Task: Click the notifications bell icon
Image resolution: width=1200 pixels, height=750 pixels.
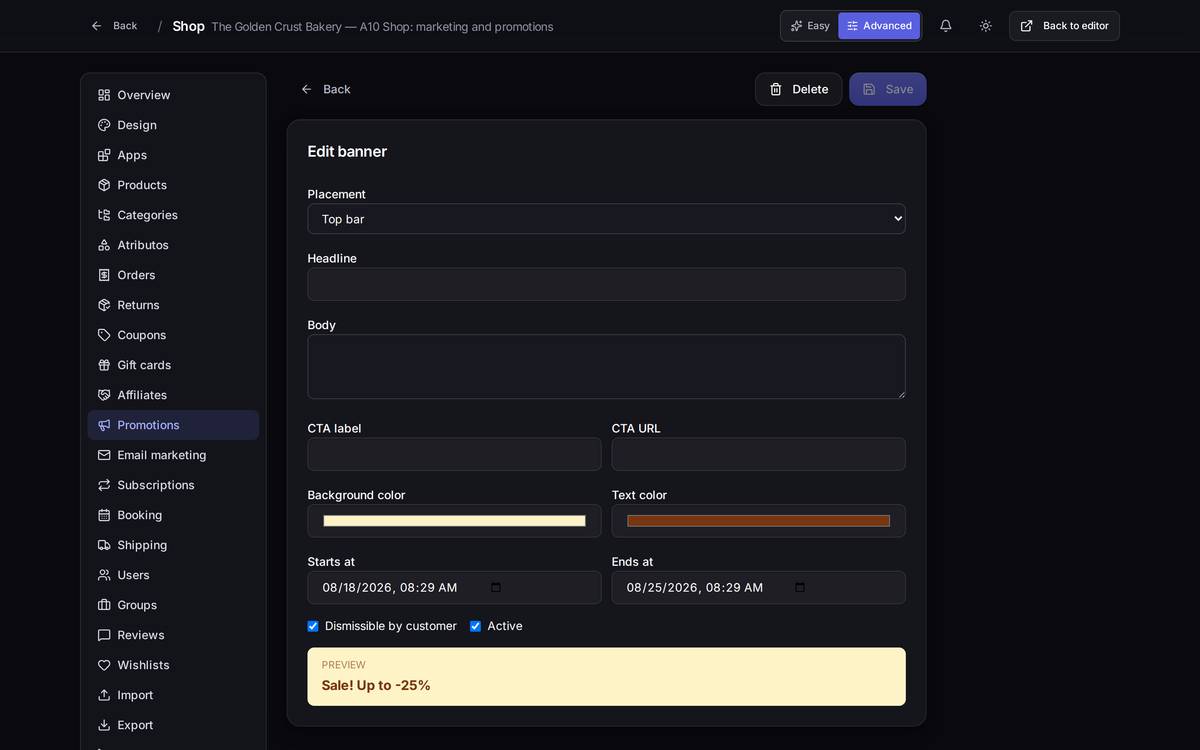Action: pyautogui.click(x=946, y=26)
